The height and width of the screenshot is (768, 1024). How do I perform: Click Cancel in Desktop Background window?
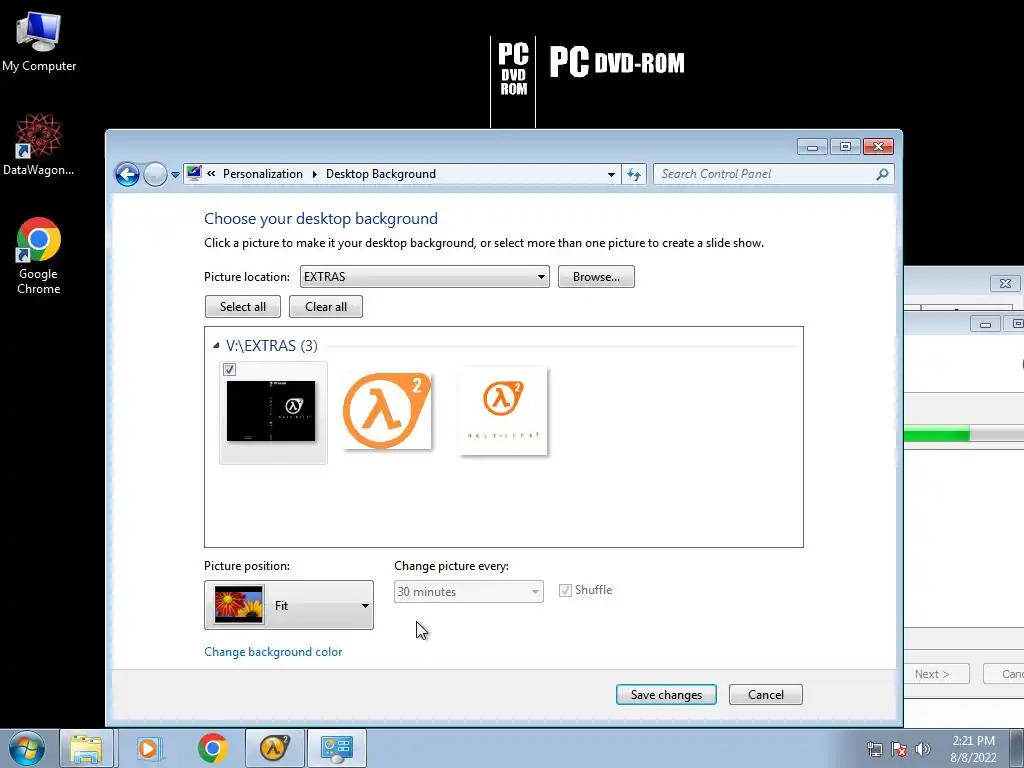tap(765, 694)
